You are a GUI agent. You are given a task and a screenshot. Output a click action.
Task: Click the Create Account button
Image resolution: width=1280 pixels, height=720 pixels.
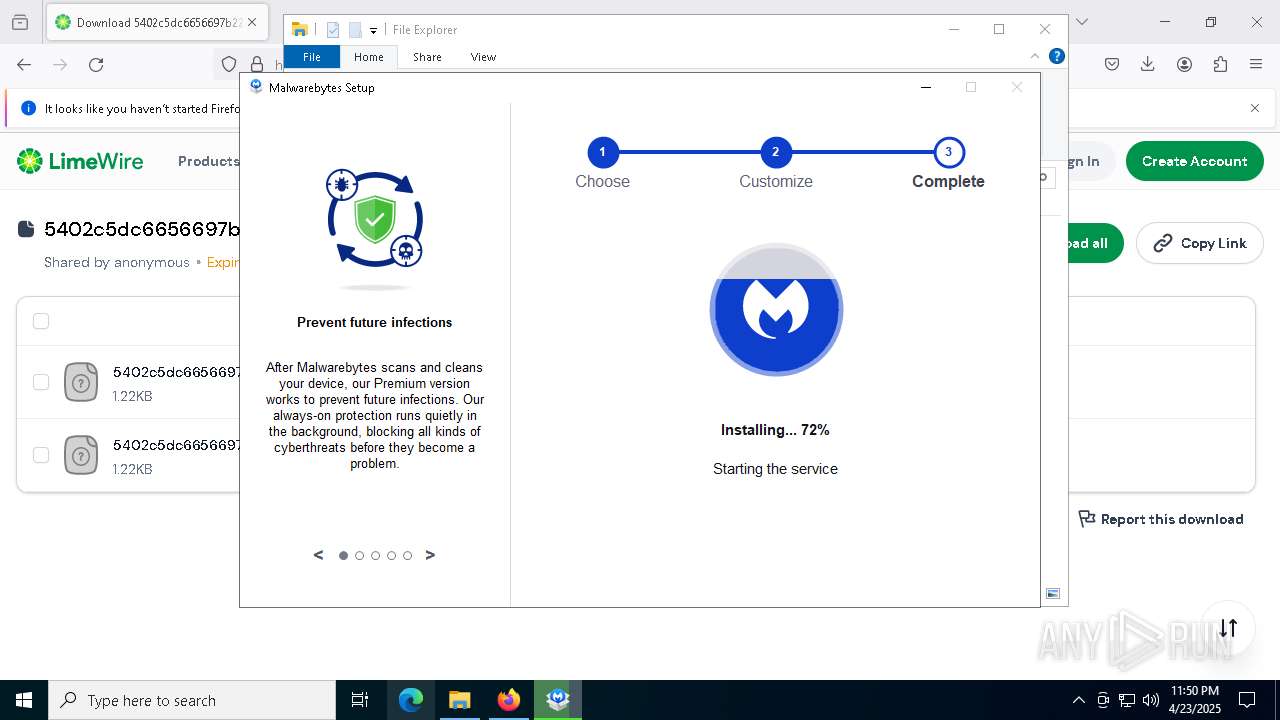1194,161
